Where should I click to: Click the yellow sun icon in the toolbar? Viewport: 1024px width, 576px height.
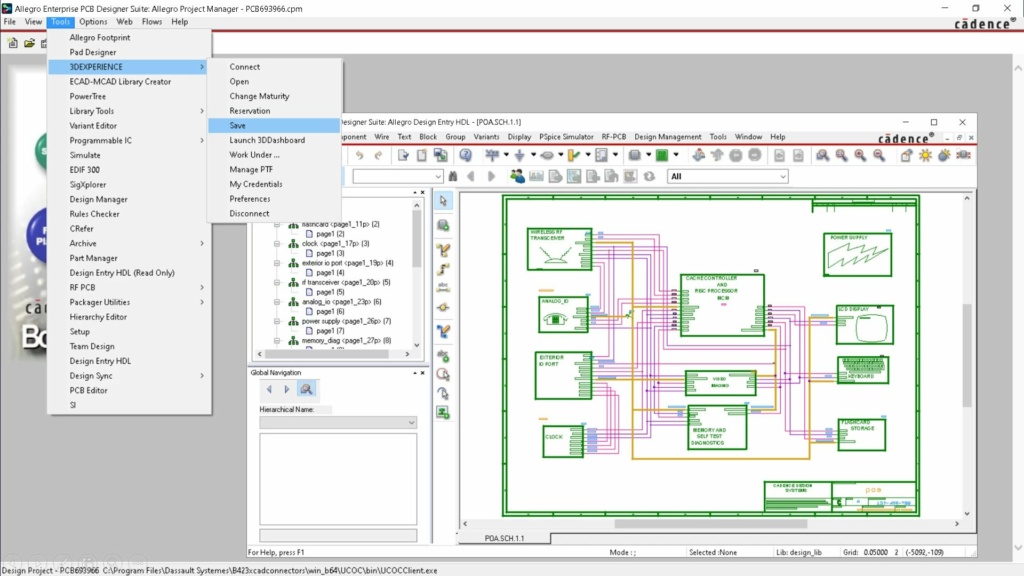[925, 155]
